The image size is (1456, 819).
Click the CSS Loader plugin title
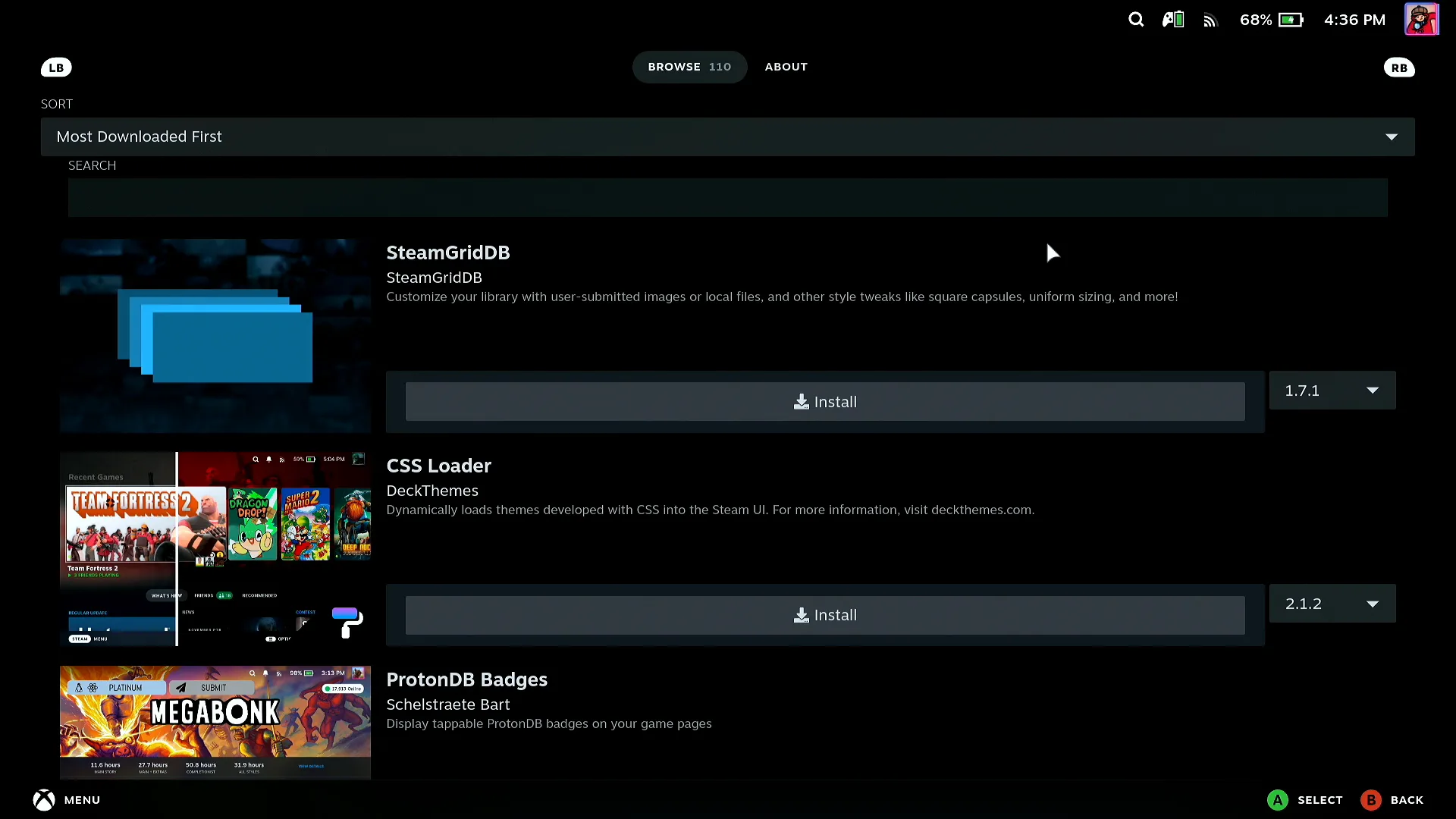(x=439, y=466)
